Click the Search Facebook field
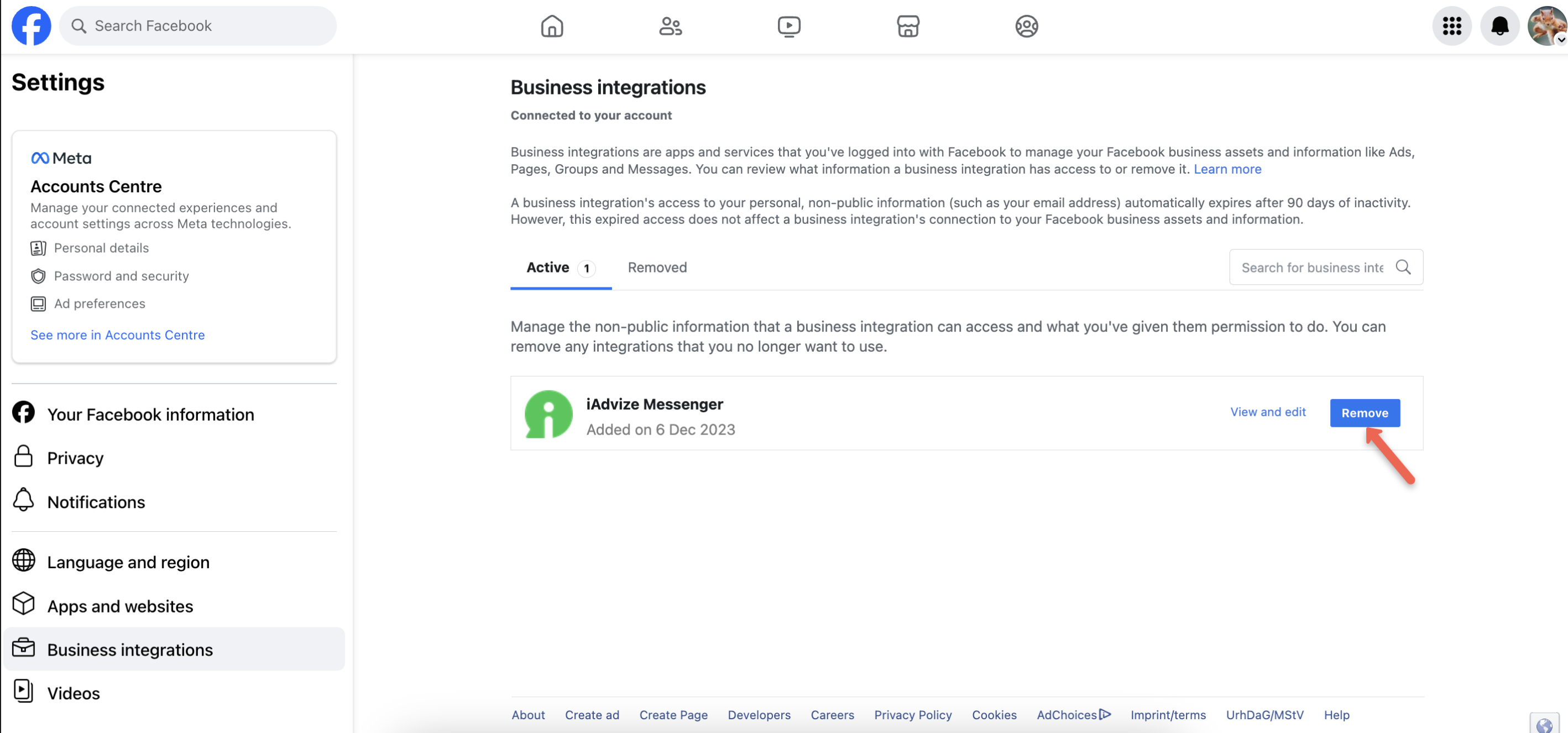Viewport: 1568px width, 733px height. [198, 25]
